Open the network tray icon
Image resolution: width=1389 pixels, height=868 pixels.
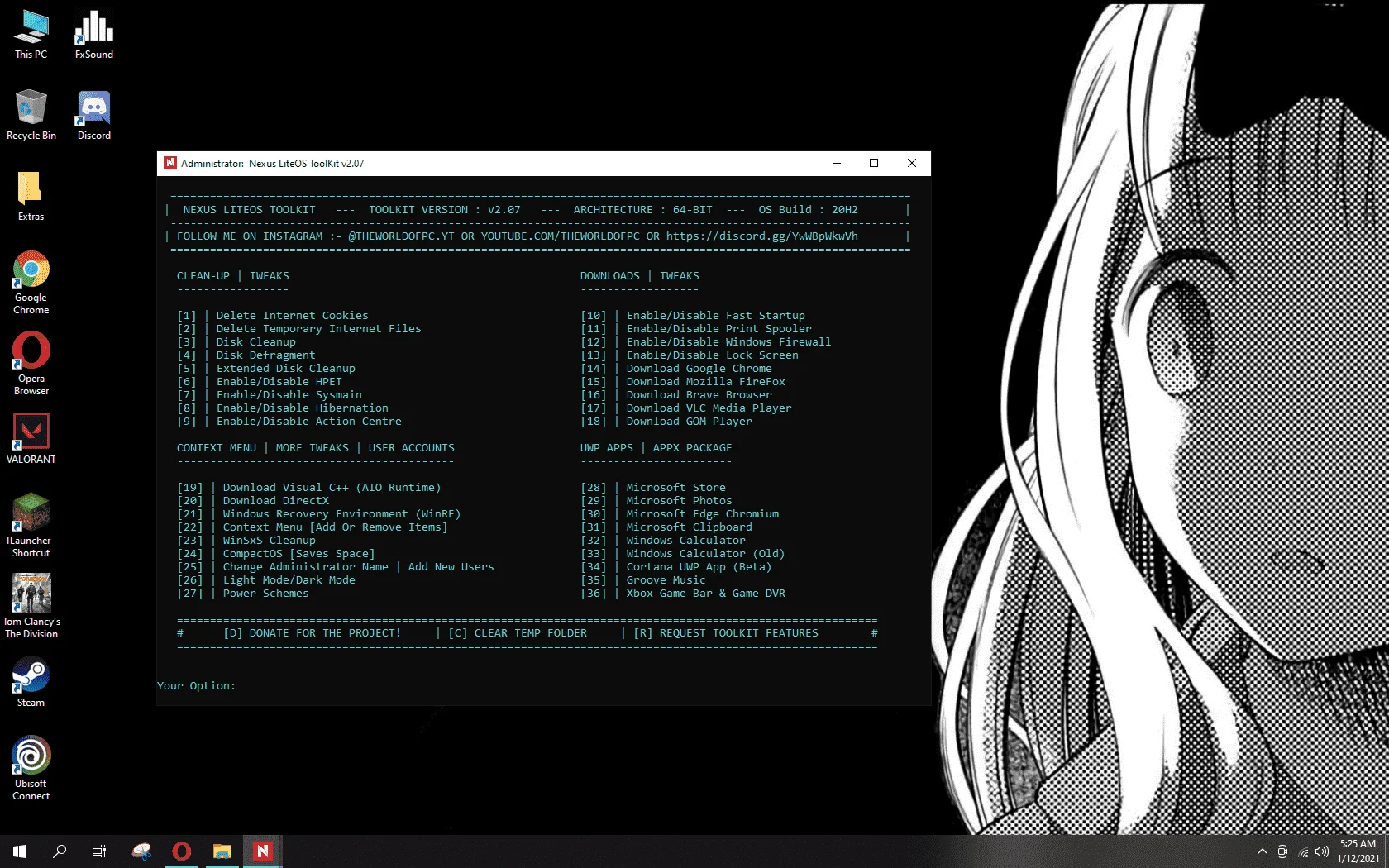[x=1303, y=851]
